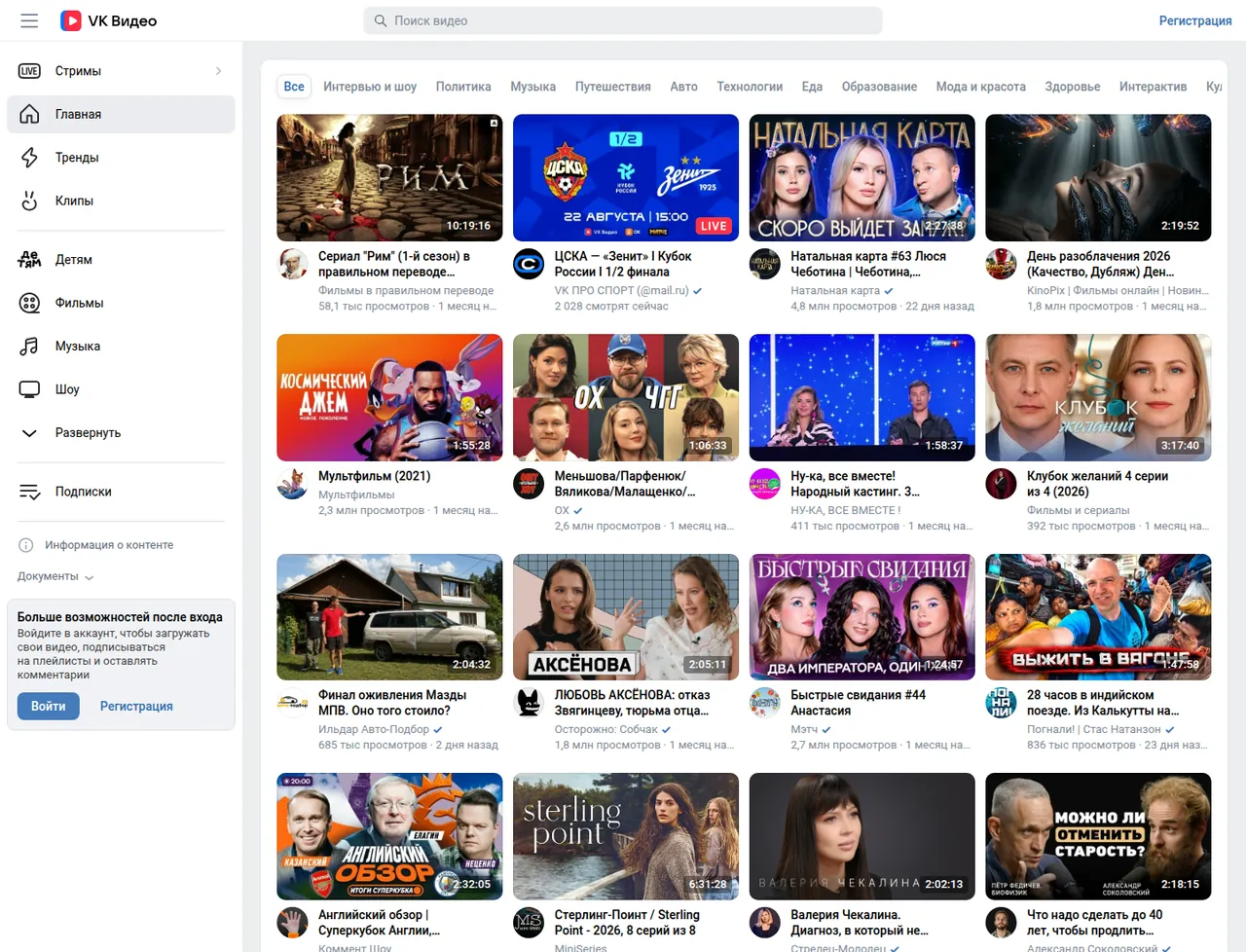Screen dimensions: 1246x952
Task: Open the Информация о контенте link
Action: (x=109, y=545)
